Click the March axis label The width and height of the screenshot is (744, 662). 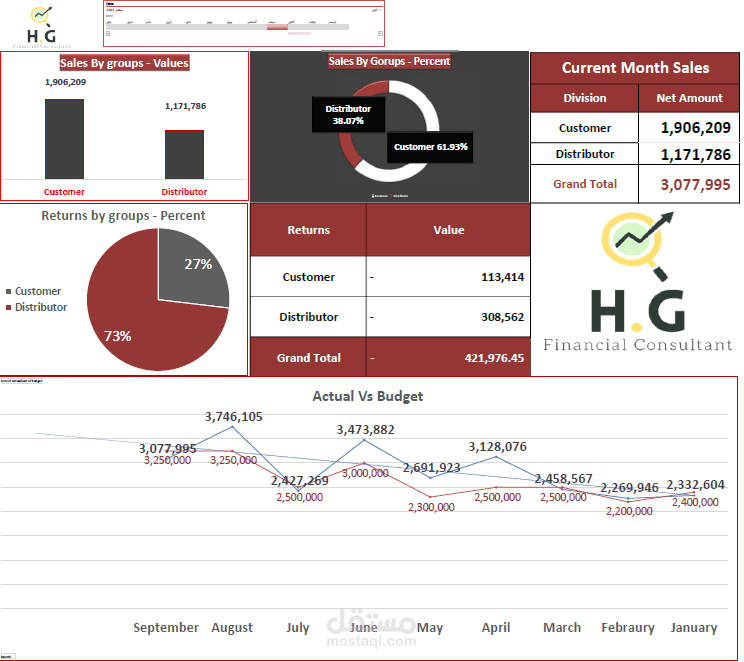562,627
